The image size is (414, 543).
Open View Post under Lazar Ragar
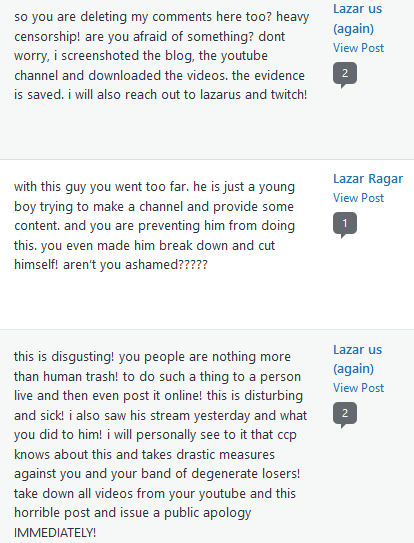click(359, 198)
